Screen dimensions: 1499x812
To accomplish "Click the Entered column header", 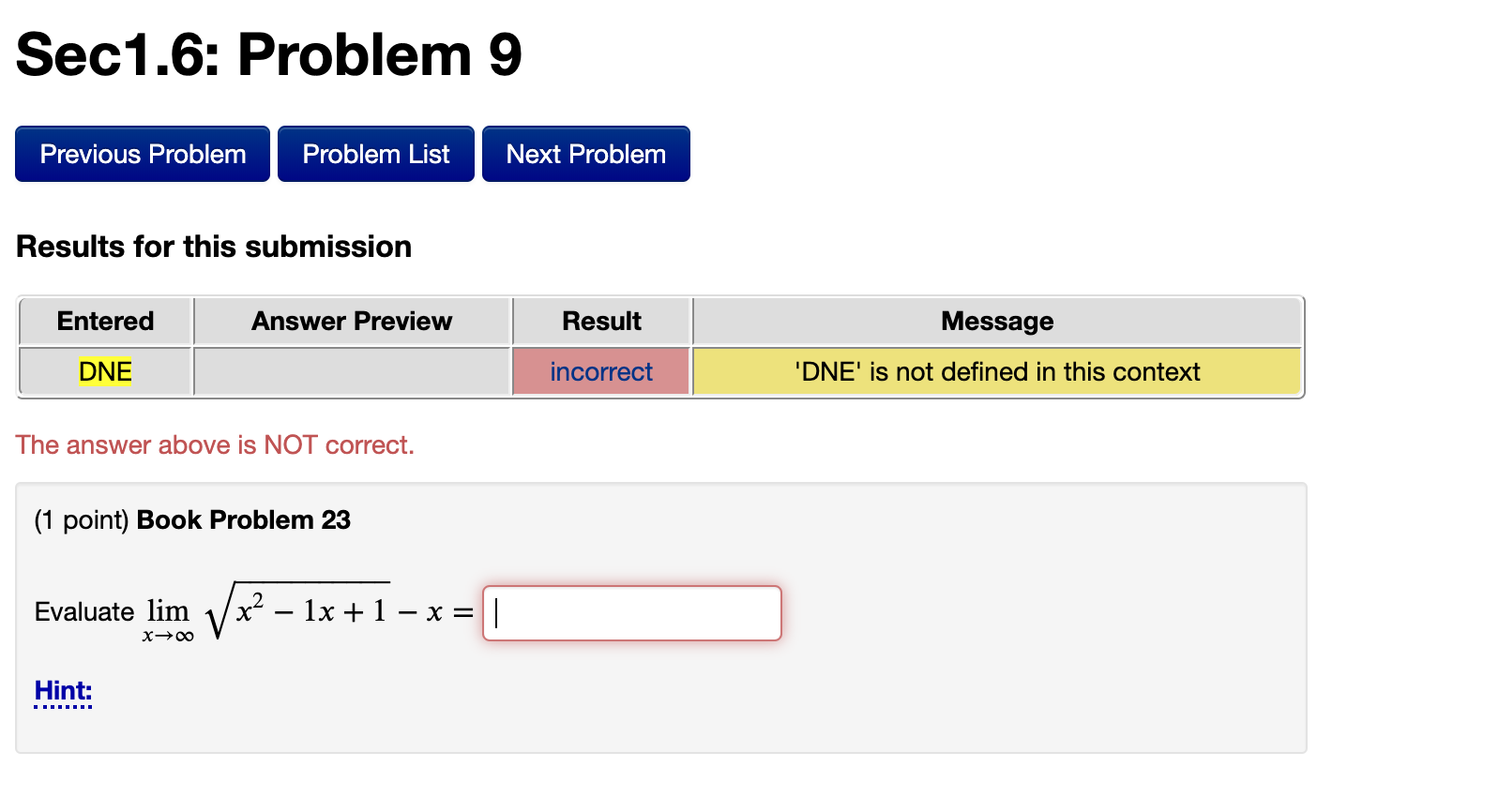I will click(104, 322).
